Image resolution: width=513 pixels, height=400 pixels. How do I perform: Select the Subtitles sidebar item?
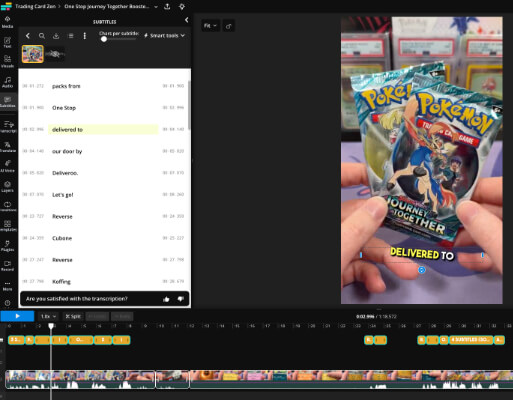point(7,102)
